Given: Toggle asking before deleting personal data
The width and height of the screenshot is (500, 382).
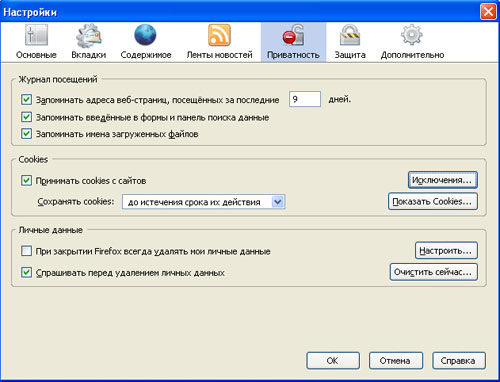Looking at the screenshot, I should pos(26,272).
